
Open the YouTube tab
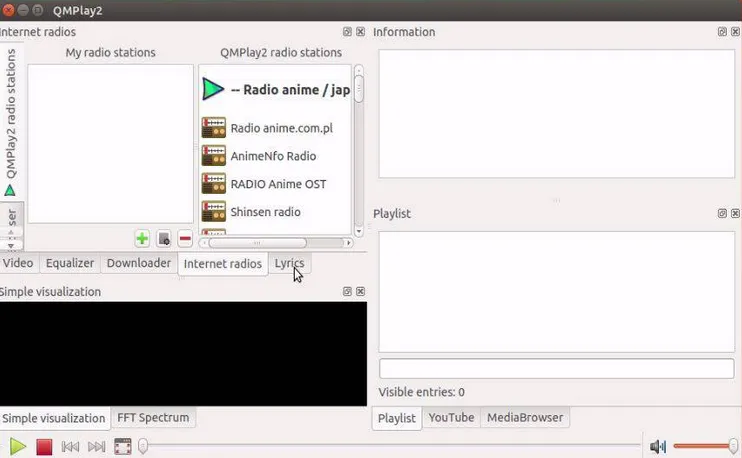(451, 418)
